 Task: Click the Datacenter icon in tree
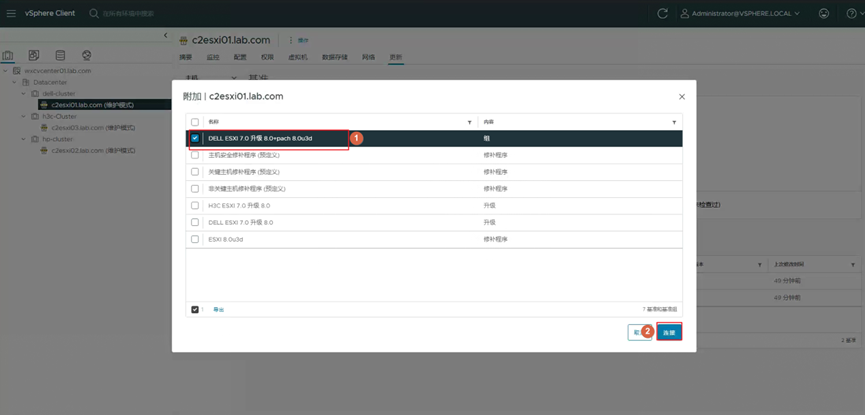pos(25,82)
